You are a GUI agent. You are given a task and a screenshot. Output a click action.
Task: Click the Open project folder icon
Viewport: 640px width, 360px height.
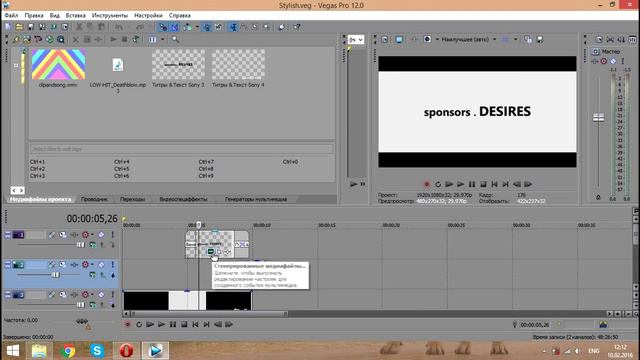(19, 27)
